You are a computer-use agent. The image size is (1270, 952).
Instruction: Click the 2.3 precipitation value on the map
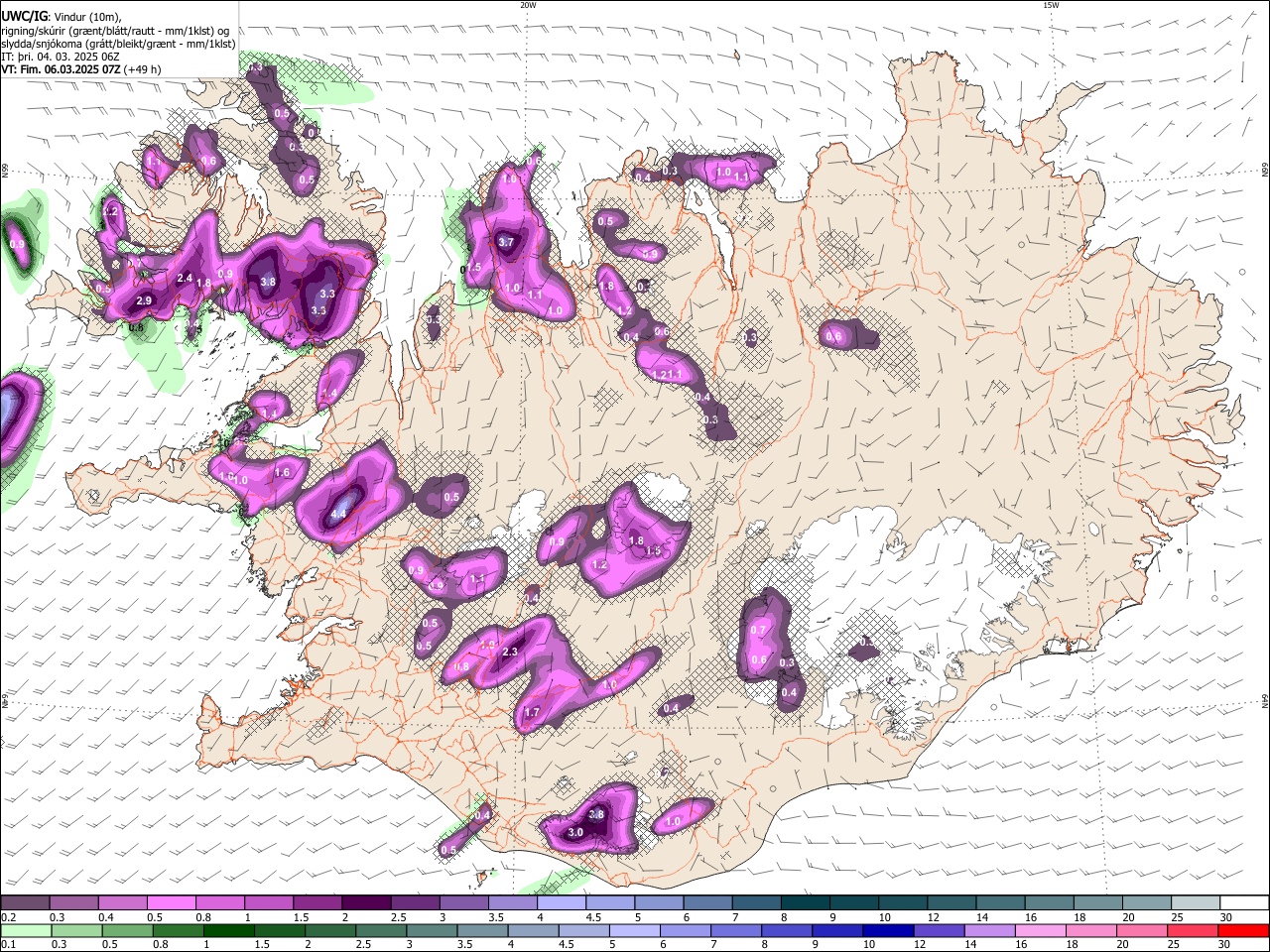[511, 652]
